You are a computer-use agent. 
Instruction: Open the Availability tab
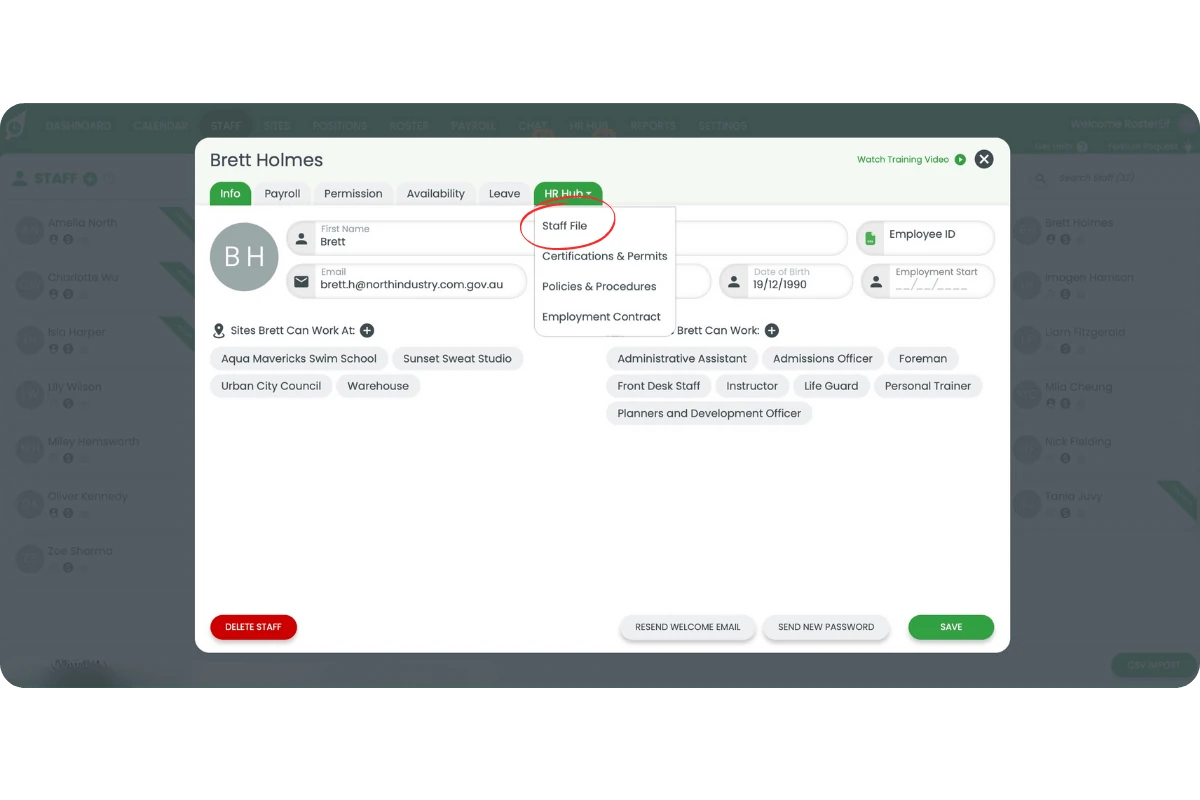(x=436, y=194)
